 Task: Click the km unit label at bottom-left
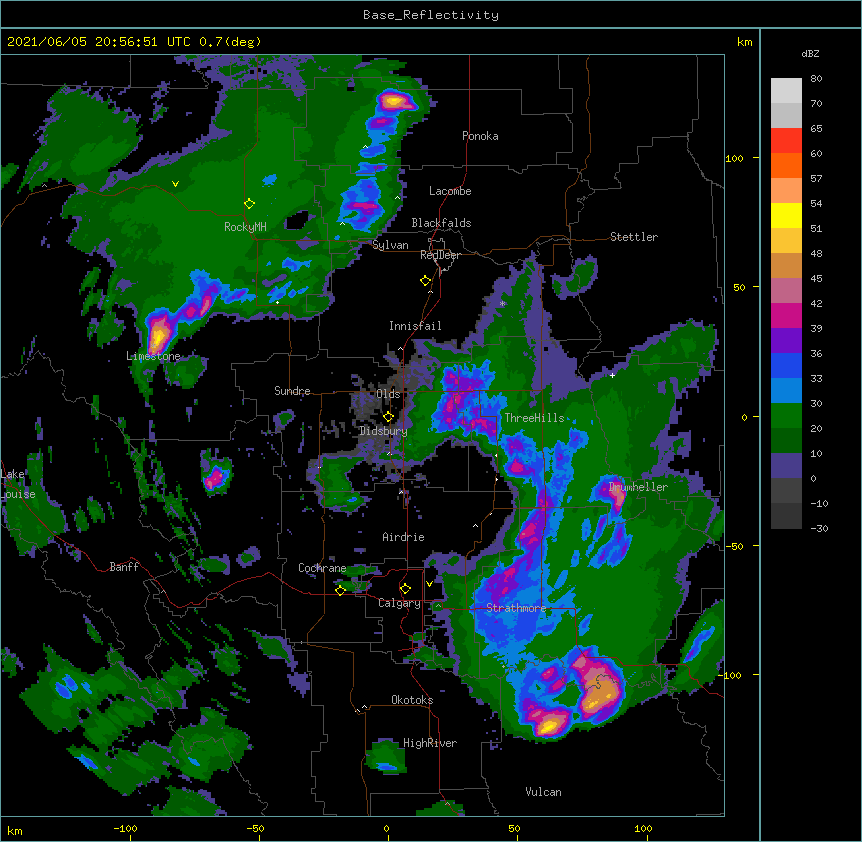point(14,830)
